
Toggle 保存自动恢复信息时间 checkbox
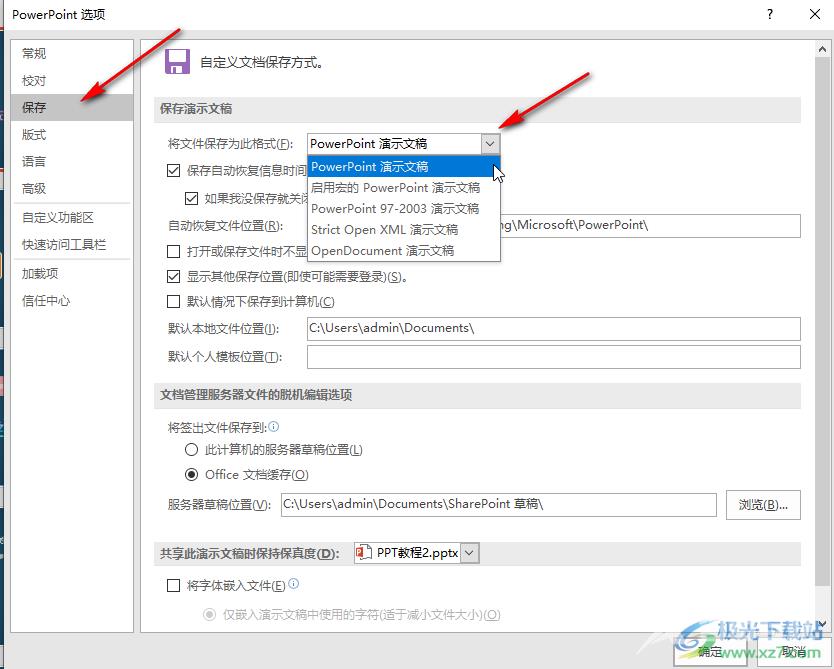pos(173,171)
